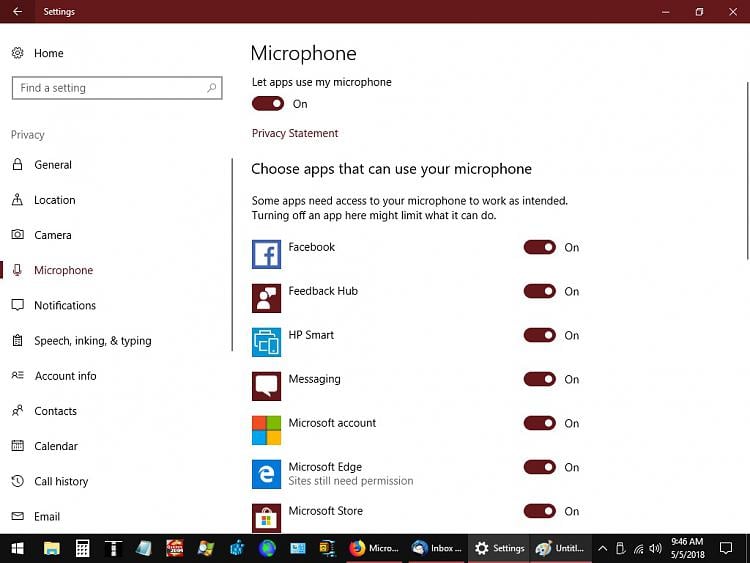Click the Contacts label in sidebar
The height and width of the screenshot is (563, 750).
[55, 411]
